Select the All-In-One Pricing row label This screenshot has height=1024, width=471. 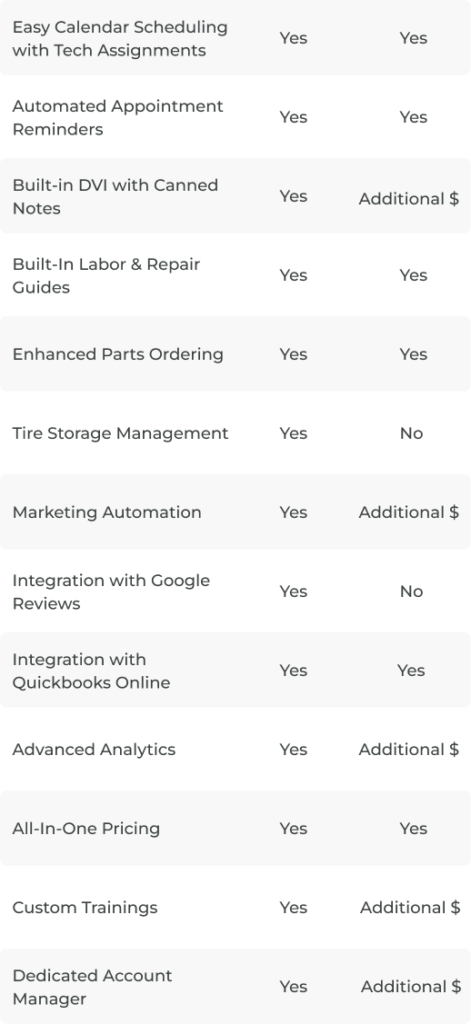[86, 828]
